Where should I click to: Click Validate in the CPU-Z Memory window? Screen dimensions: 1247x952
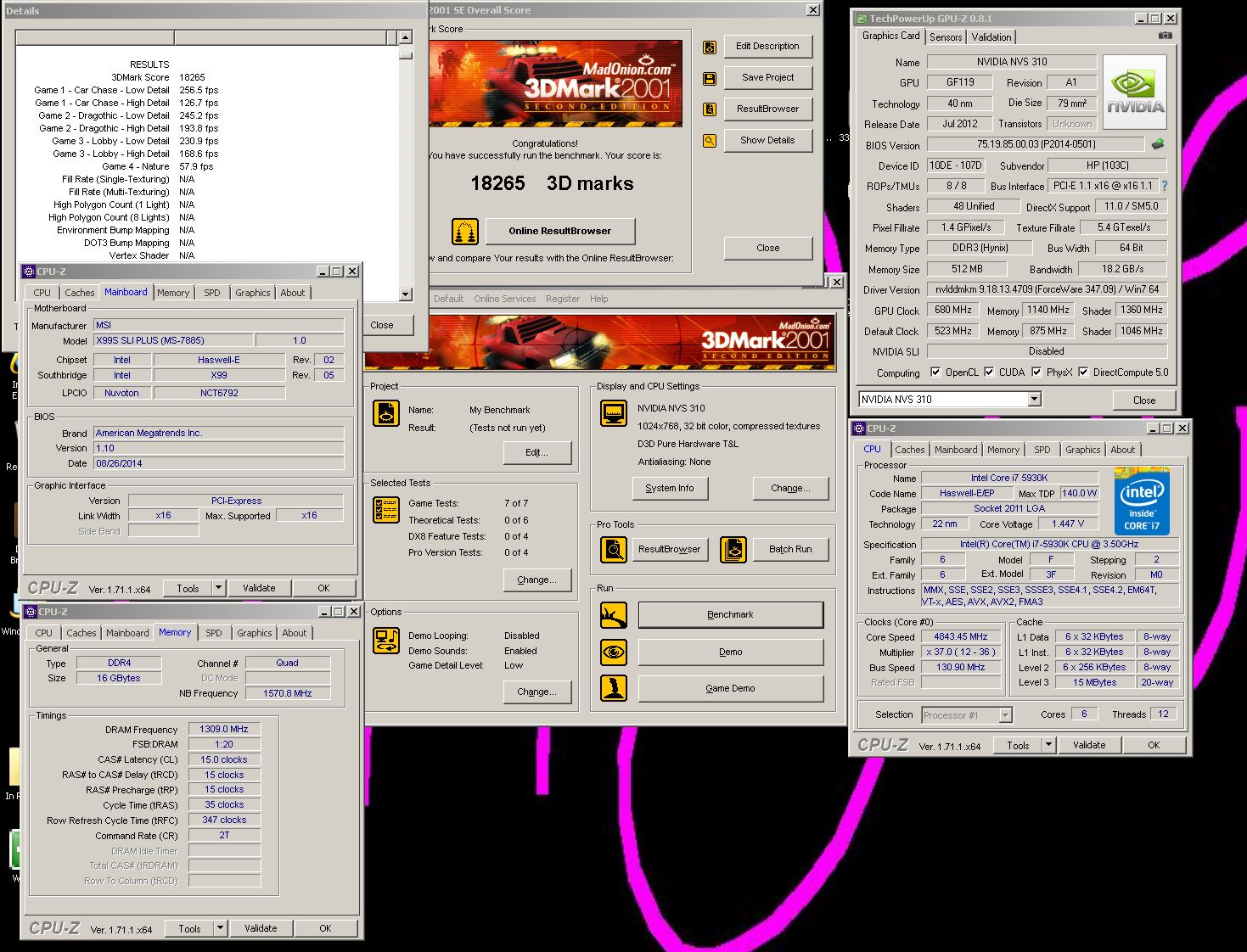click(x=261, y=928)
